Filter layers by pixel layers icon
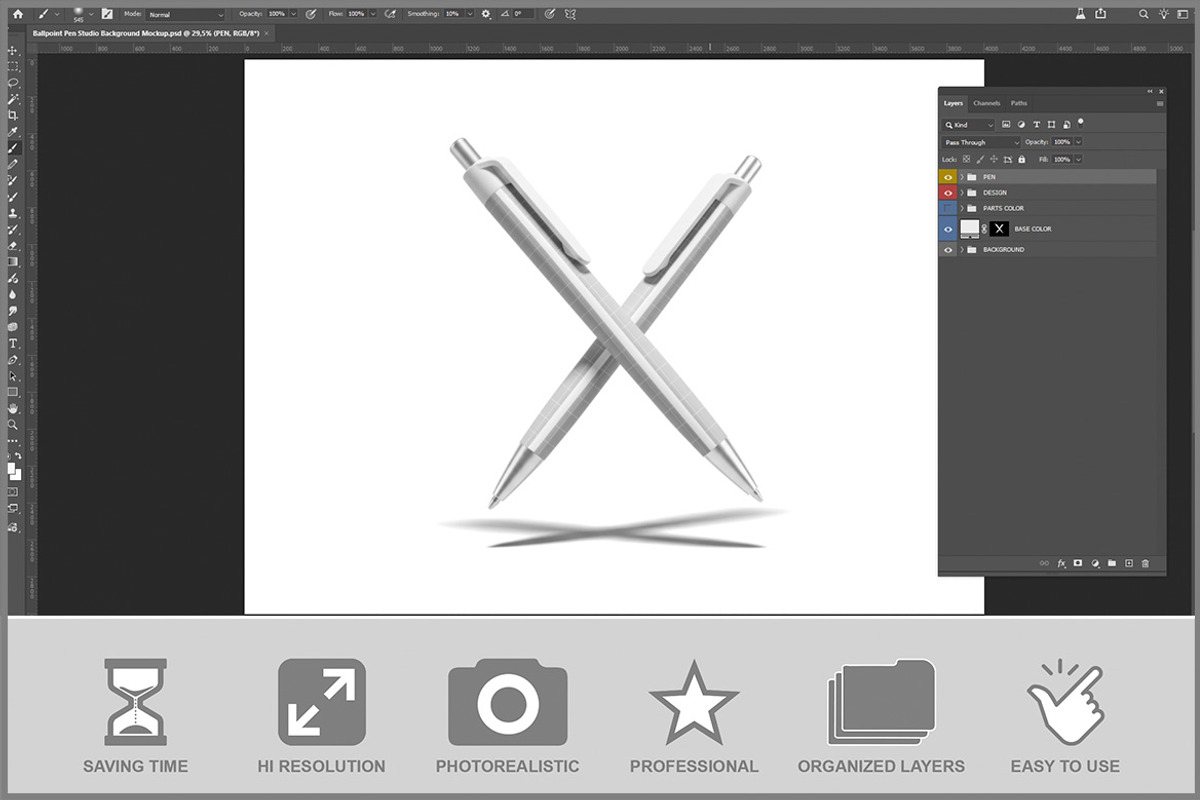The image size is (1200, 800). click(x=1006, y=125)
